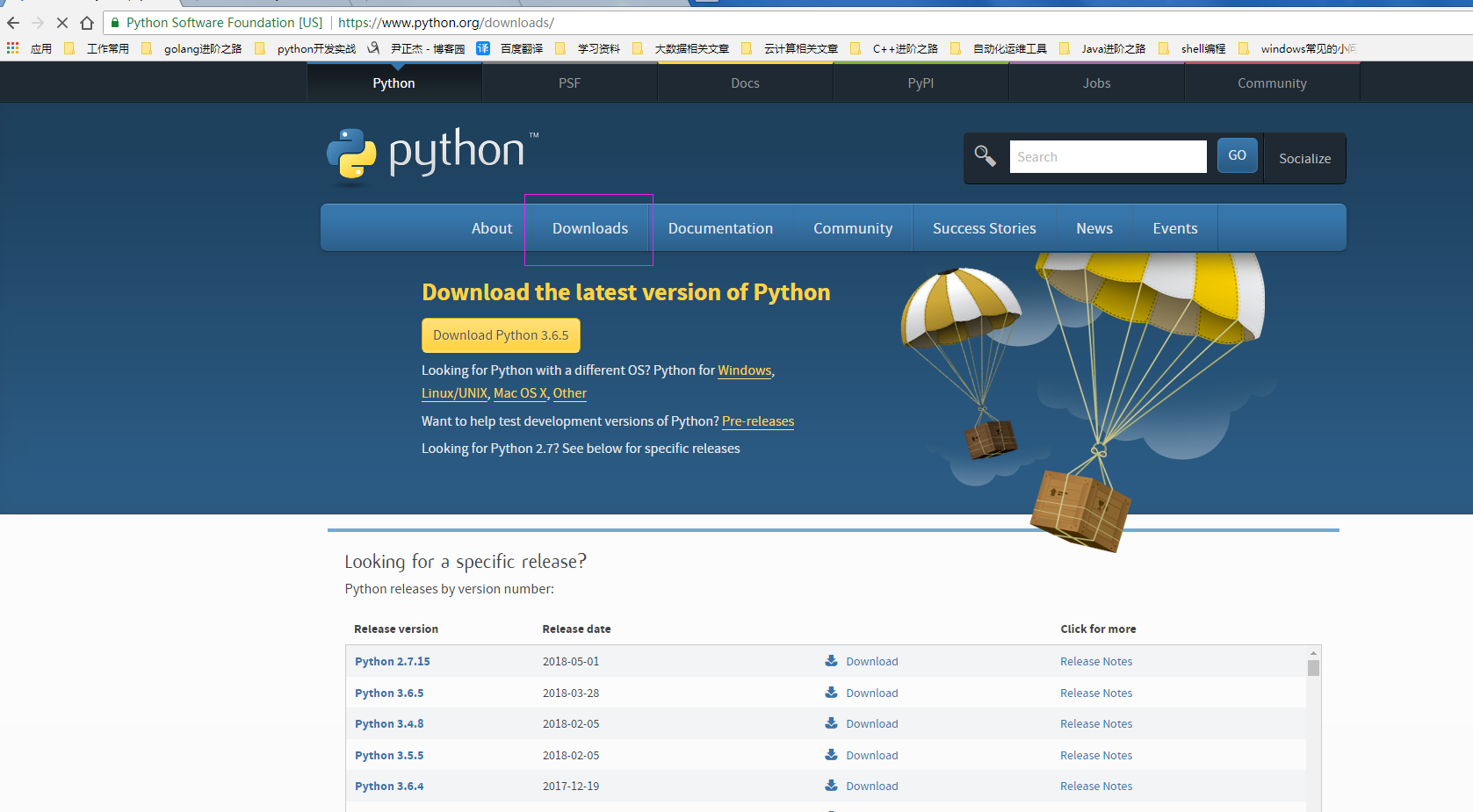Click the green secure padlock icon
The image size is (1473, 812).
115,23
